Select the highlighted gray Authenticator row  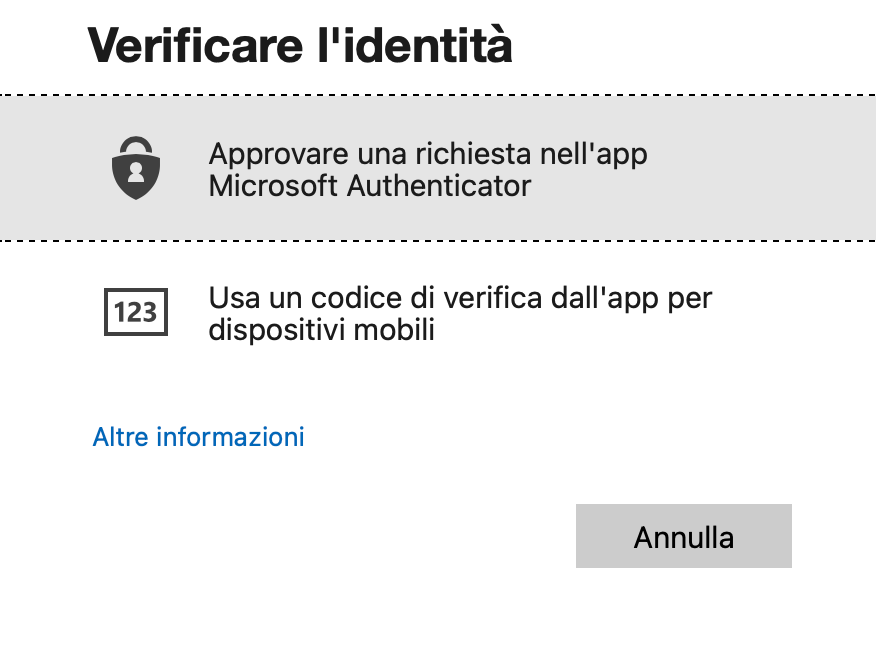[438, 168]
